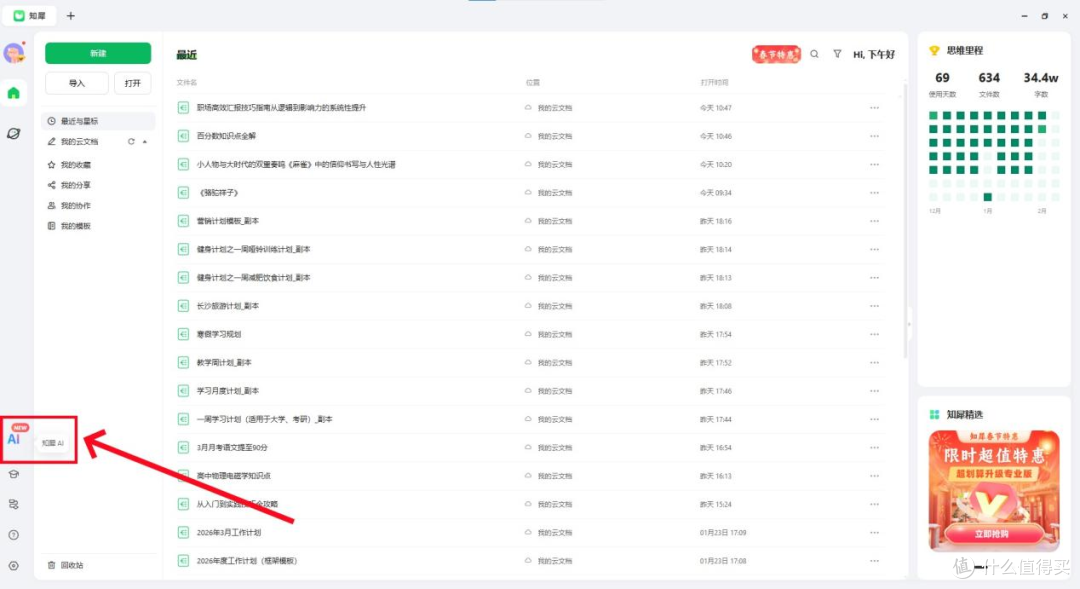
Task: Open more options for 2026年3月工作计划
Action: pos(874,533)
